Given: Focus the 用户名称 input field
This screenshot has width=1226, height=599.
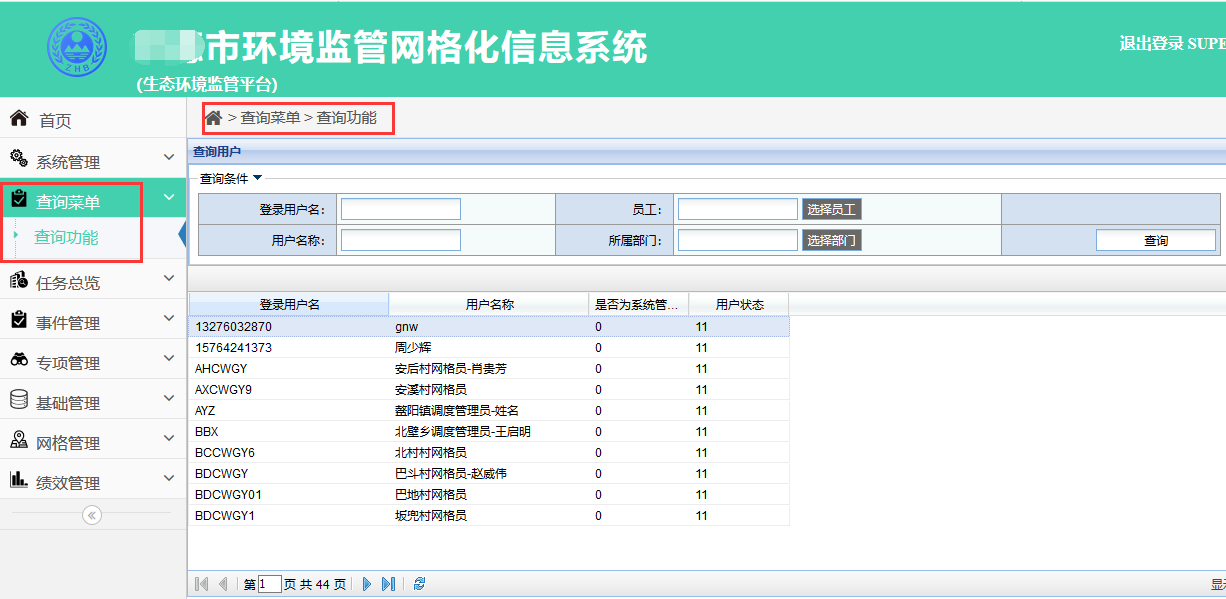Looking at the screenshot, I should click(x=401, y=240).
